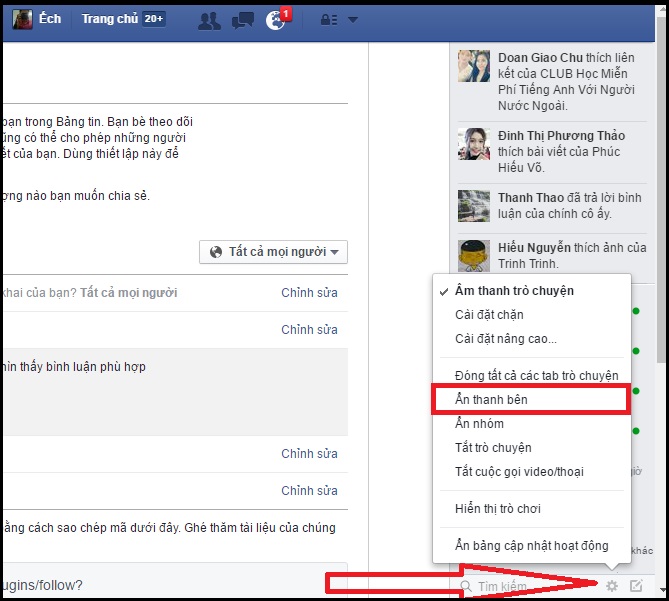Go to Trang chủ home page
This screenshot has height=601, width=669.
pyautogui.click(x=110, y=19)
